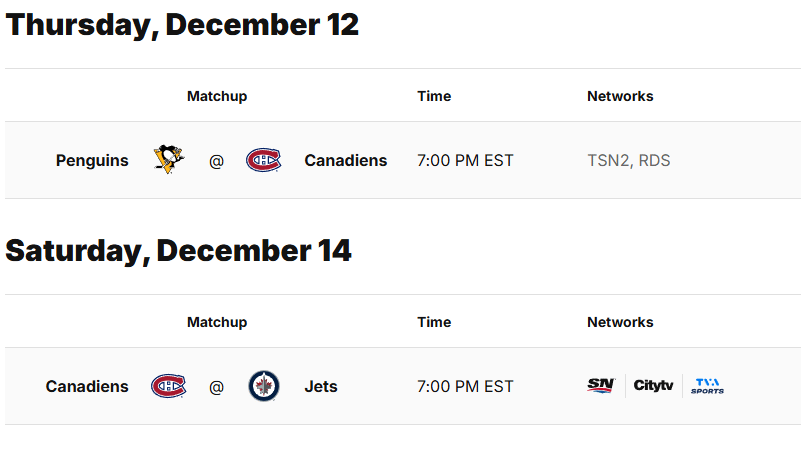Viewport: 801px width, 452px height.
Task: Click the Canadiens logo in Saturday's game
Action: [169, 386]
